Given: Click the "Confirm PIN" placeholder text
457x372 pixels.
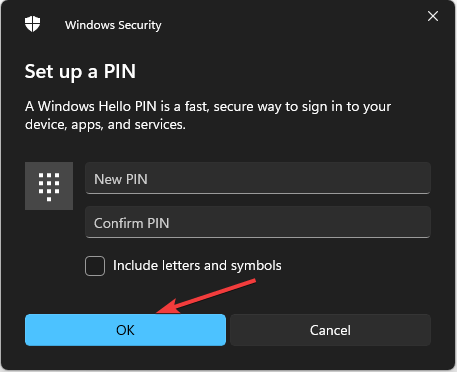Looking at the screenshot, I should point(132,223).
